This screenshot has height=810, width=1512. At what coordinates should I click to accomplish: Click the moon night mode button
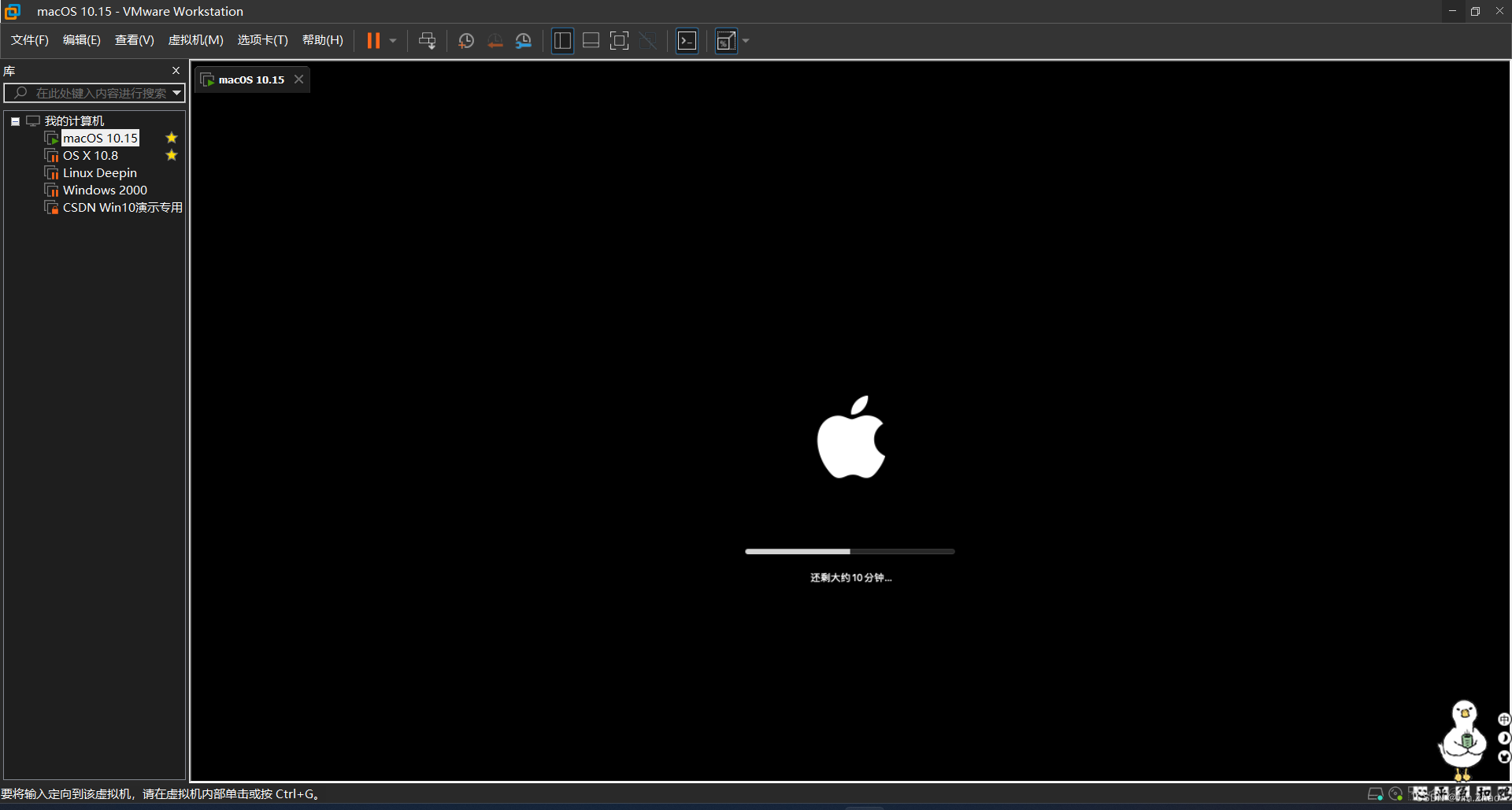click(x=1504, y=738)
